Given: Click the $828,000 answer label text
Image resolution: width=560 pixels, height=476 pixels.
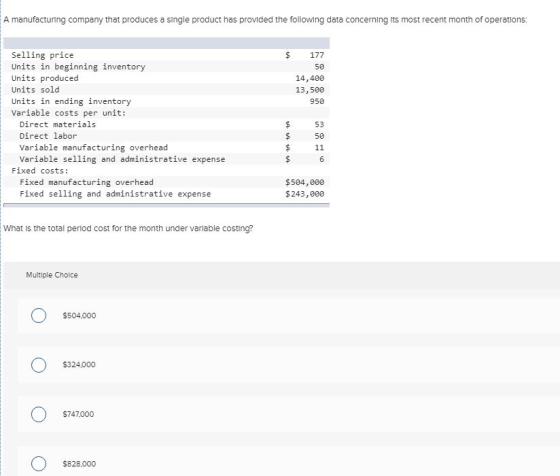Looking at the screenshot, I should tap(79, 464).
